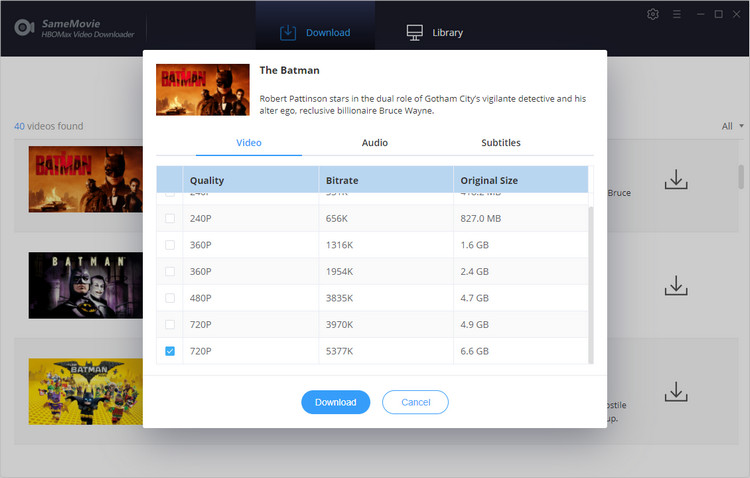Click the download tray icon in Download tab
Viewport: 750px width, 478px height.
click(x=288, y=33)
